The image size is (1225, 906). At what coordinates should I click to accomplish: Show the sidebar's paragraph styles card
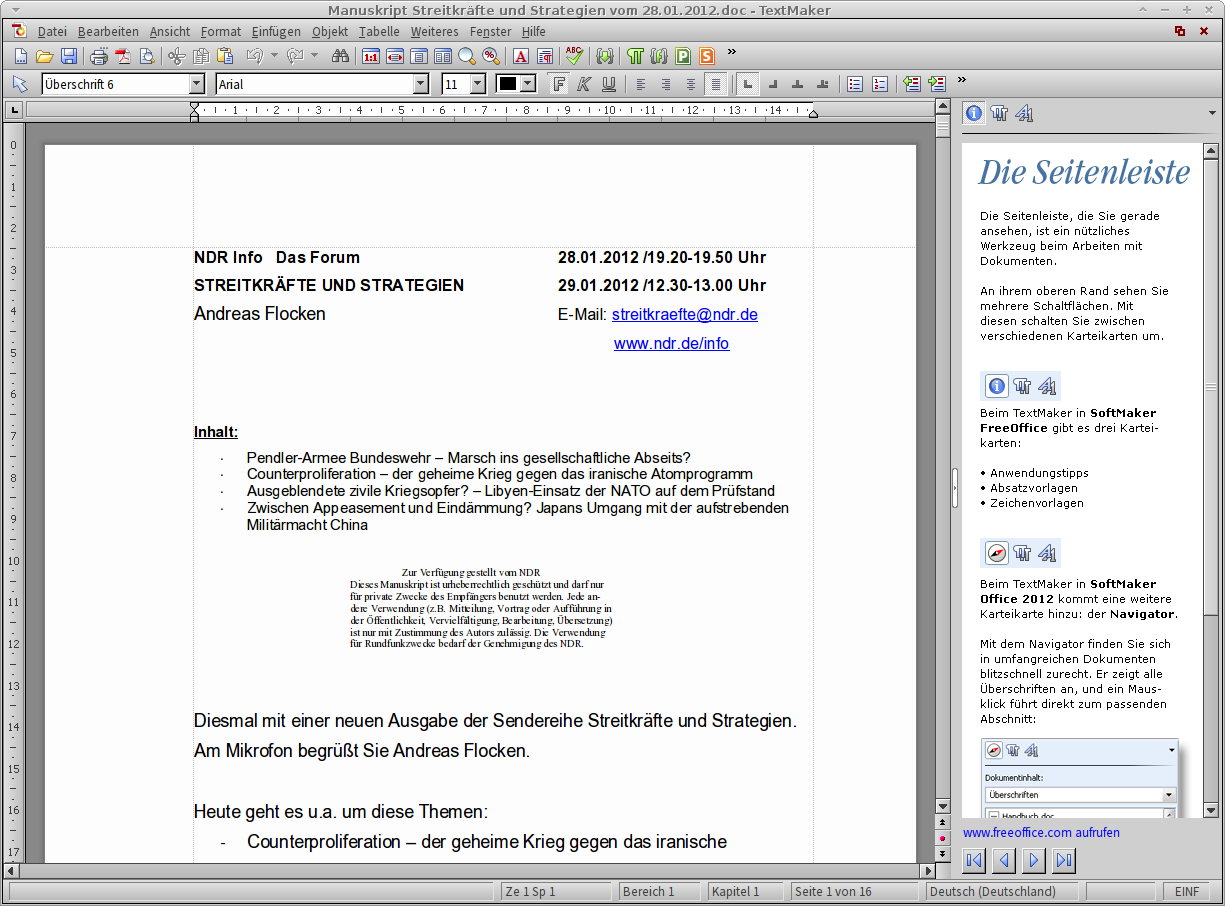(x=999, y=113)
